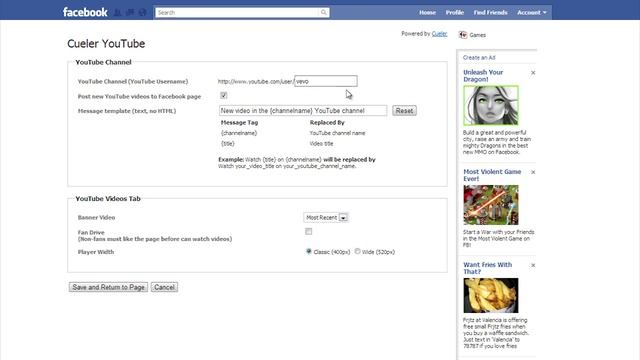Click the YouTube channel name replacement text
The width and height of the screenshot is (640, 360).
click(x=337, y=133)
